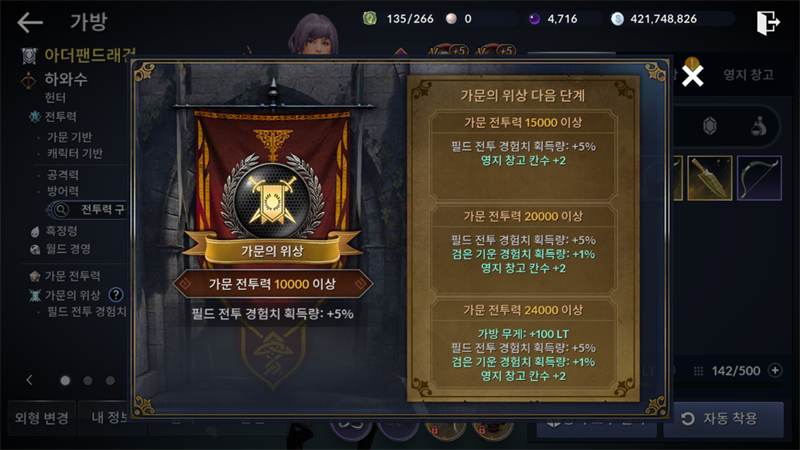This screenshot has height=450, width=800.
Task: Select the potion filter icon in inventory
Action: (x=759, y=126)
